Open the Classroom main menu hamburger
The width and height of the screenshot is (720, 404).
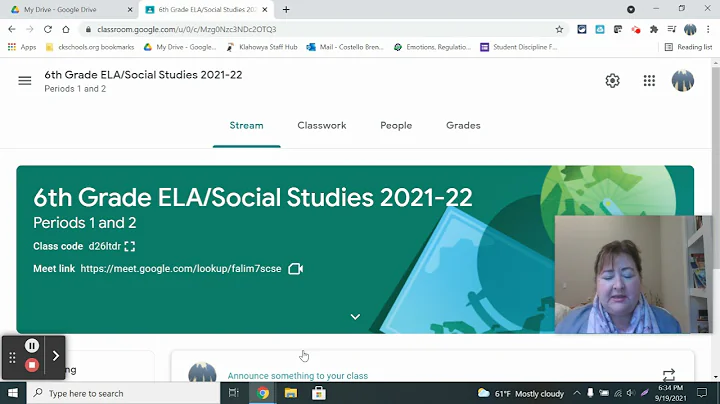(25, 81)
